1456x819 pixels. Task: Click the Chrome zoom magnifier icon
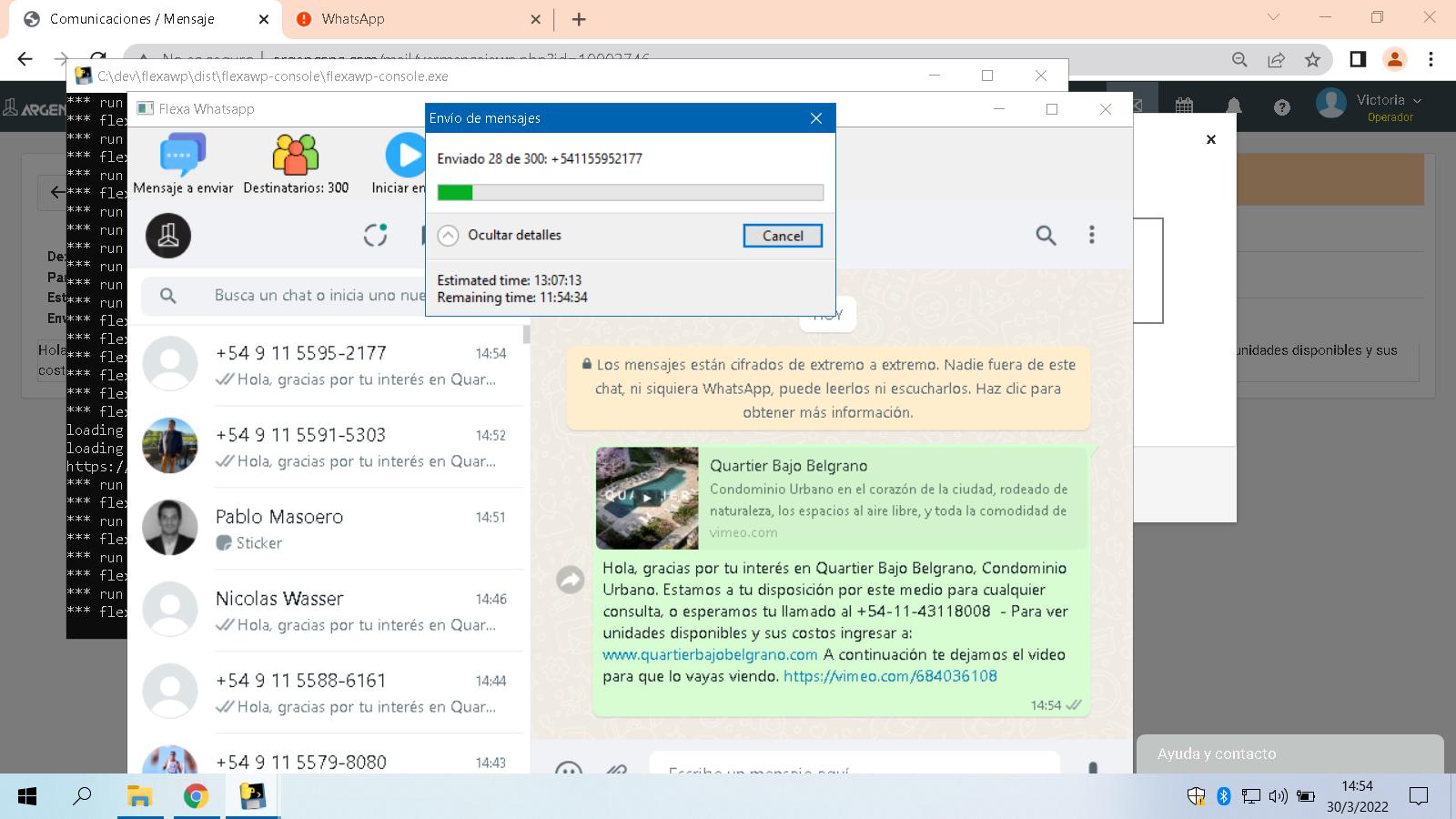[x=1239, y=59]
